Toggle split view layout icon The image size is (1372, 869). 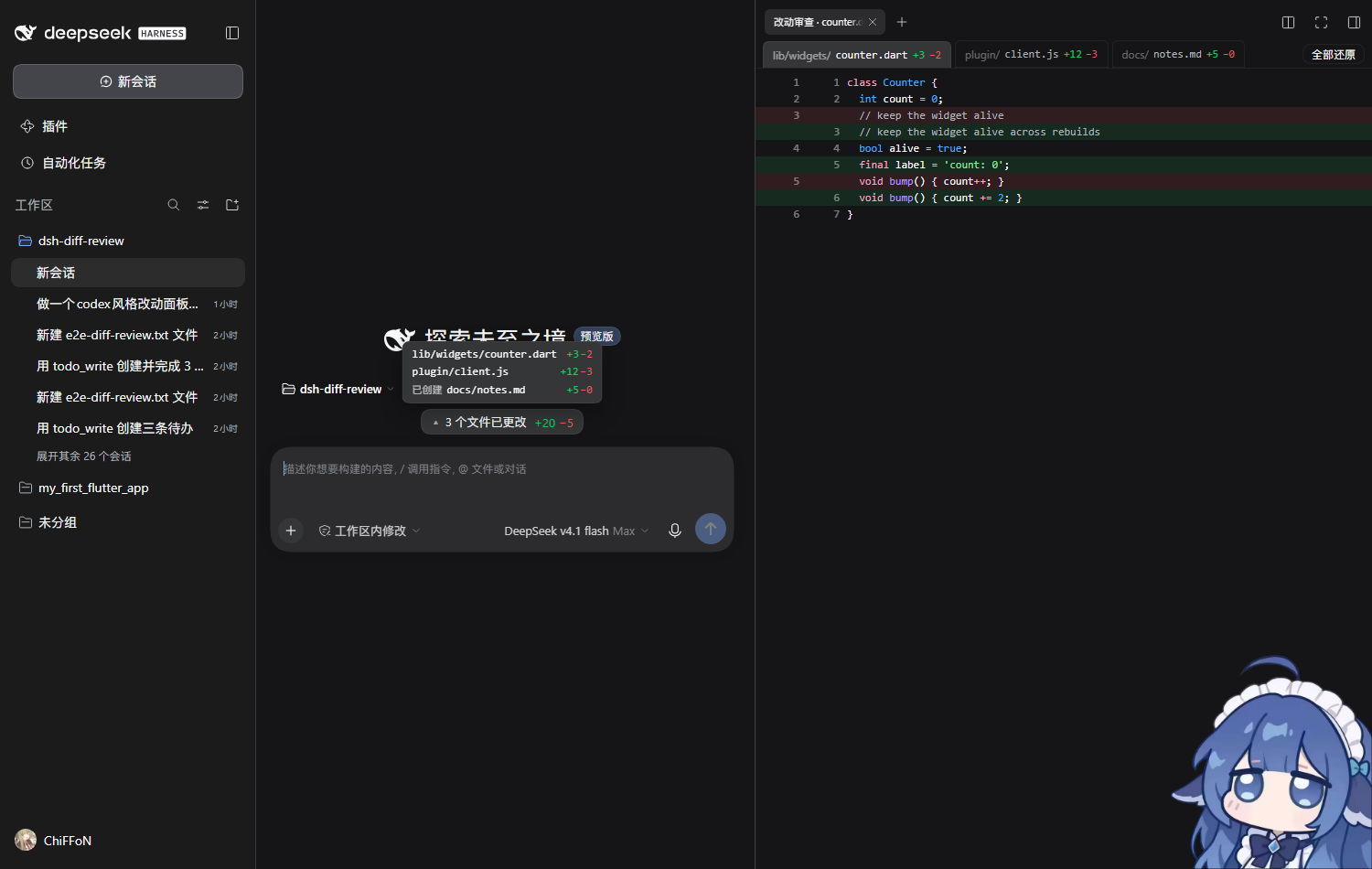click(1288, 22)
